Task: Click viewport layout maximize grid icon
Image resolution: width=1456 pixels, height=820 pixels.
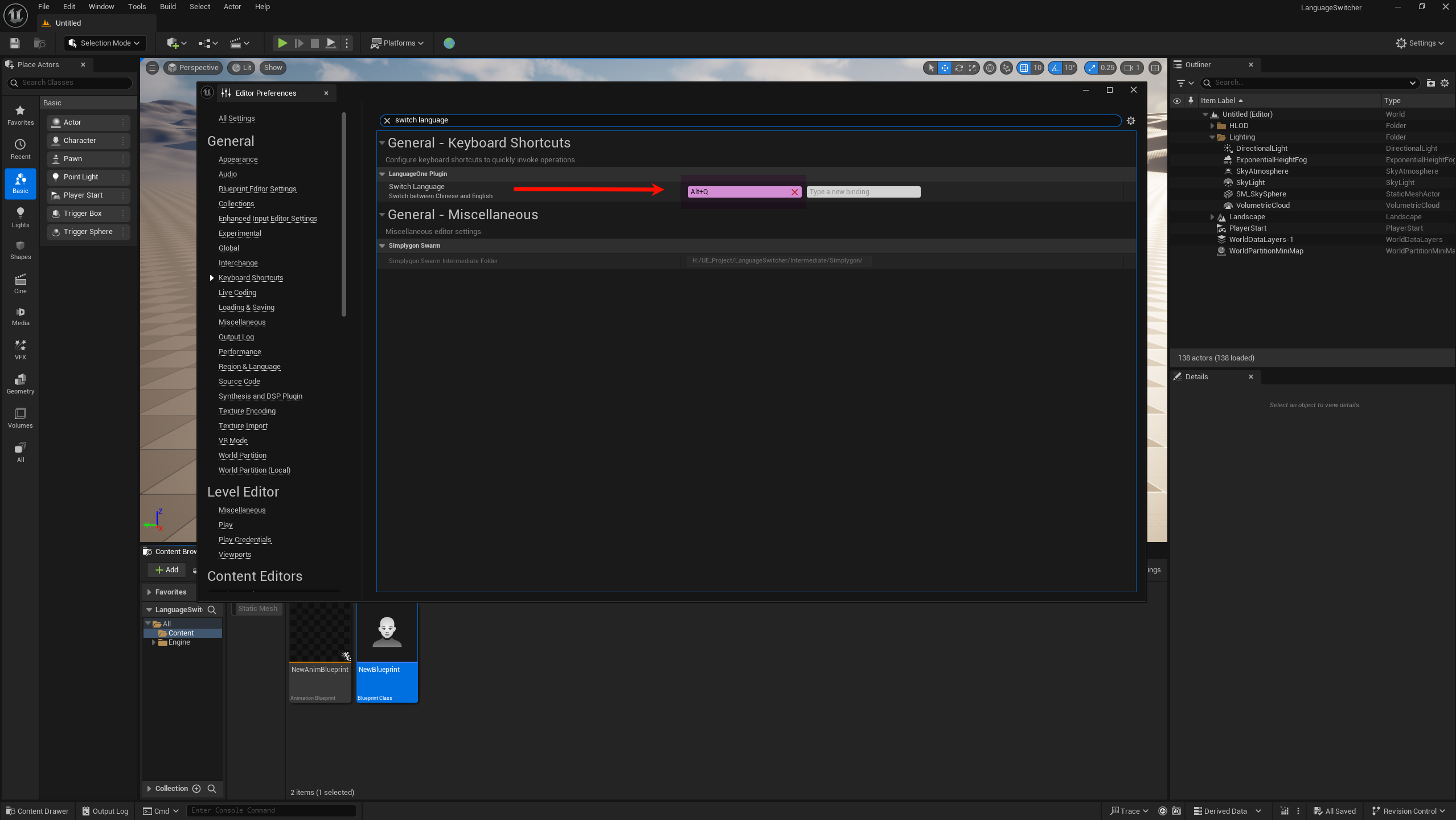Action: click(1155, 68)
